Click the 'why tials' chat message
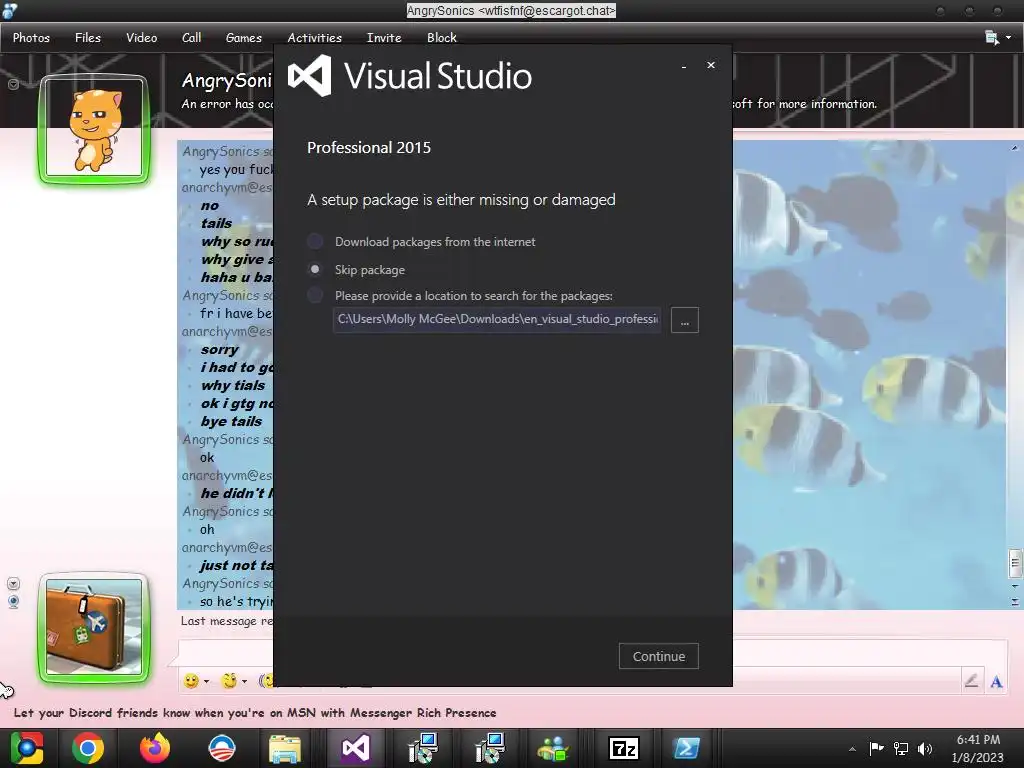1024x768 pixels. 232,385
